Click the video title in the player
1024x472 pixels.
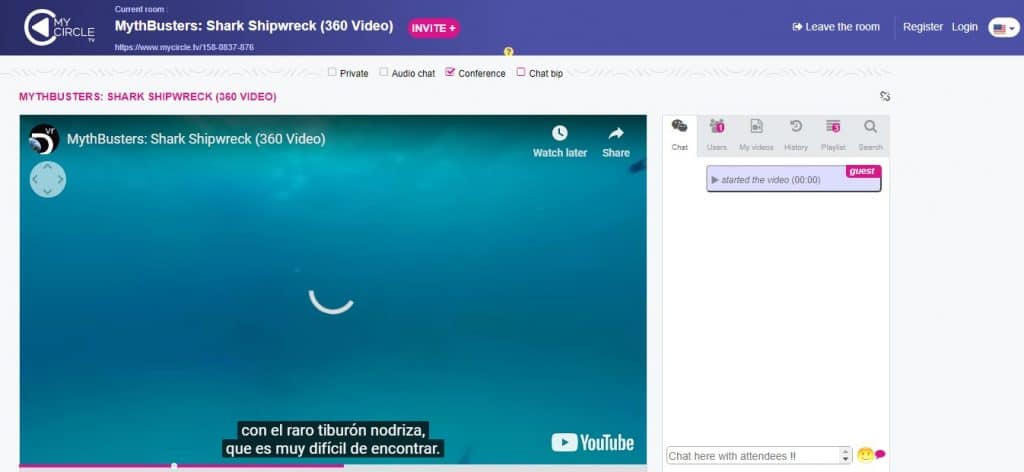click(196, 139)
